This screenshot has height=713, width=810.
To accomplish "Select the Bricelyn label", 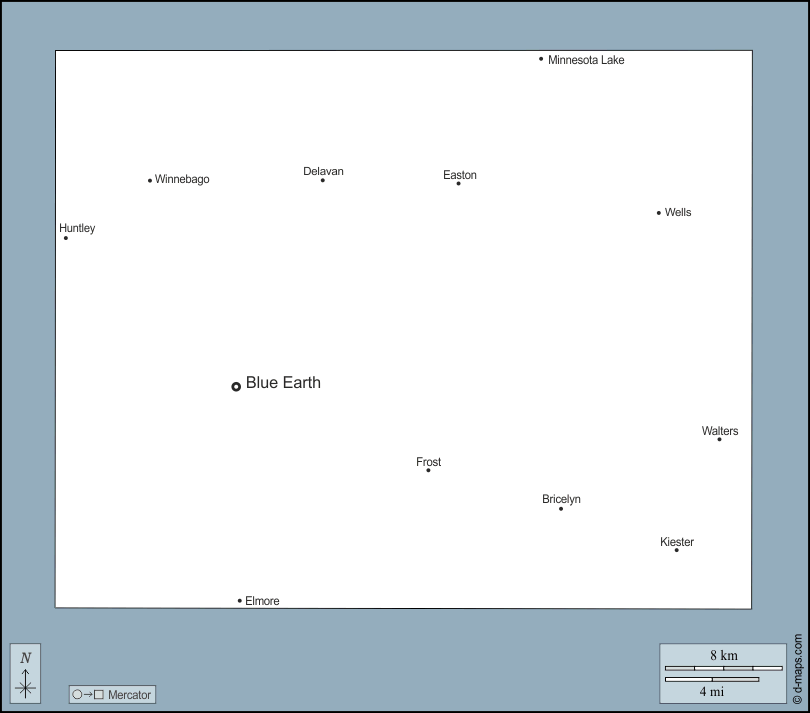I will coord(561,499).
